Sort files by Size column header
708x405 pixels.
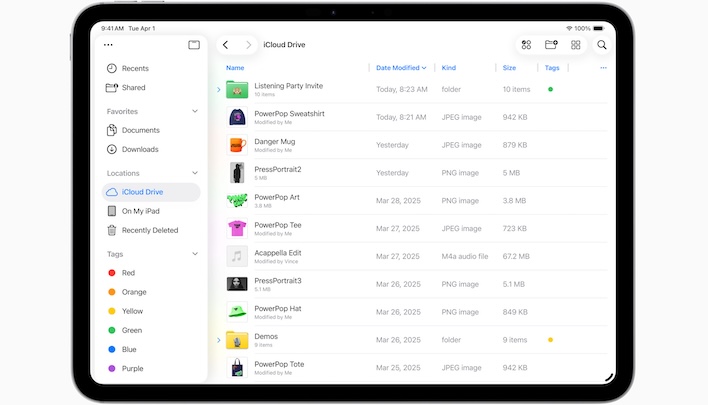pyautogui.click(x=509, y=68)
